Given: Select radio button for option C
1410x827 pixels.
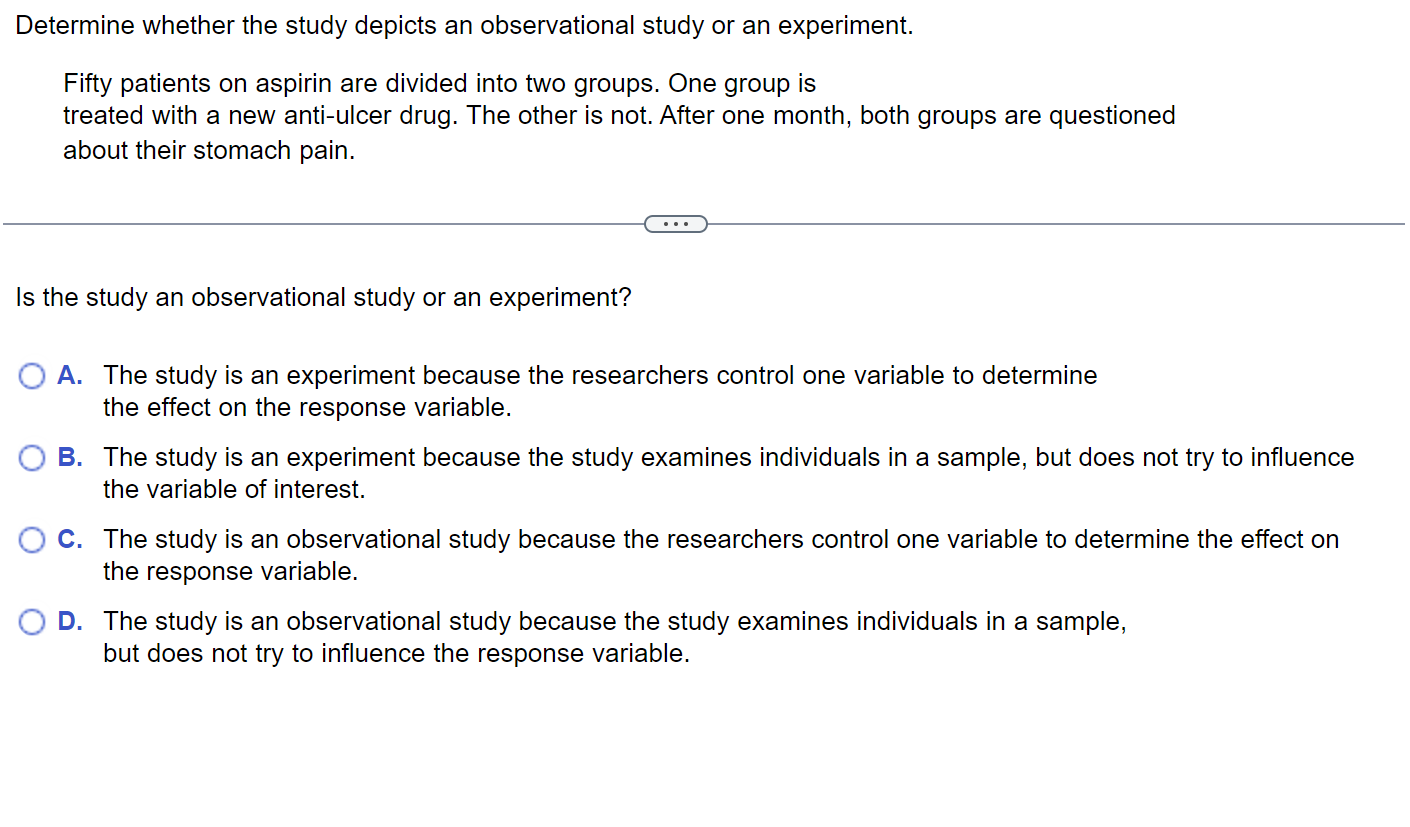Looking at the screenshot, I should click(x=31, y=539).
